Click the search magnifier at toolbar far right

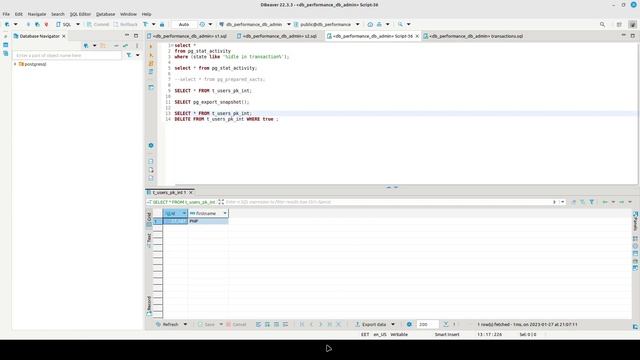click(x=602, y=24)
